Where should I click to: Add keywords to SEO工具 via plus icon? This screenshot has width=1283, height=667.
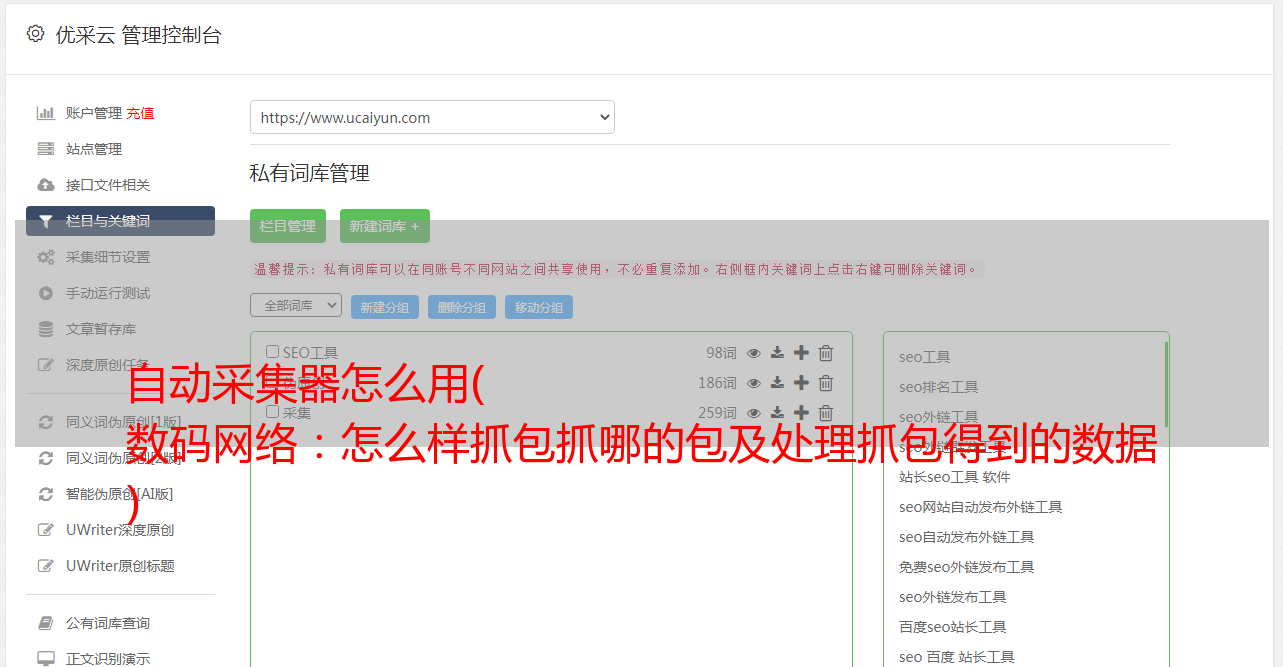click(801, 353)
